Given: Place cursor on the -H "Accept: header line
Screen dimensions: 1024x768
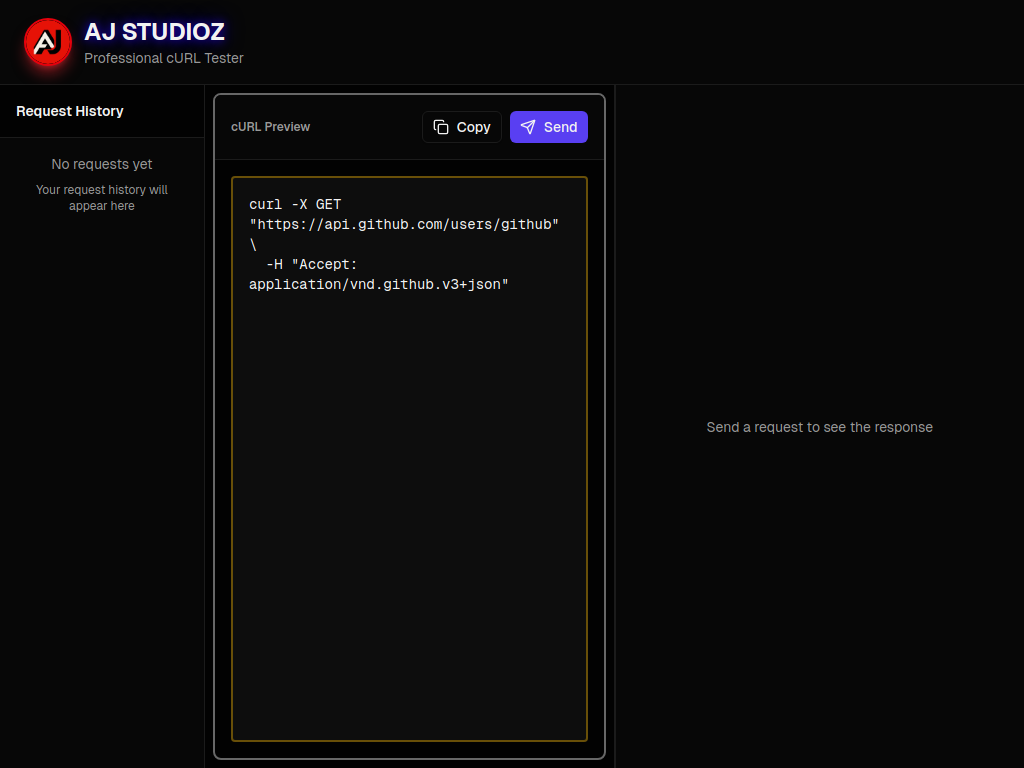Looking at the screenshot, I should point(311,264).
